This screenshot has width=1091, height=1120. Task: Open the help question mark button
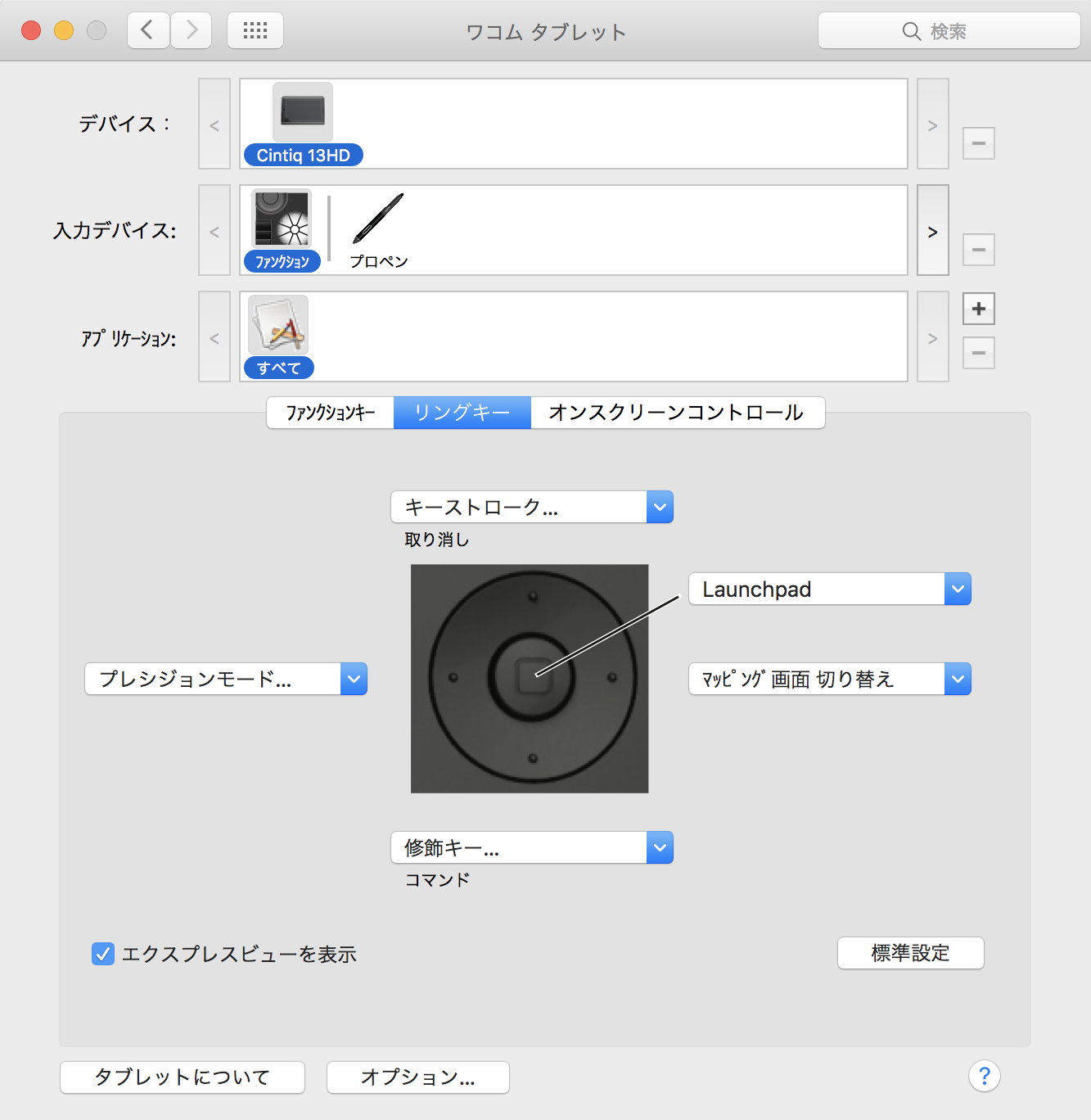point(984,1076)
